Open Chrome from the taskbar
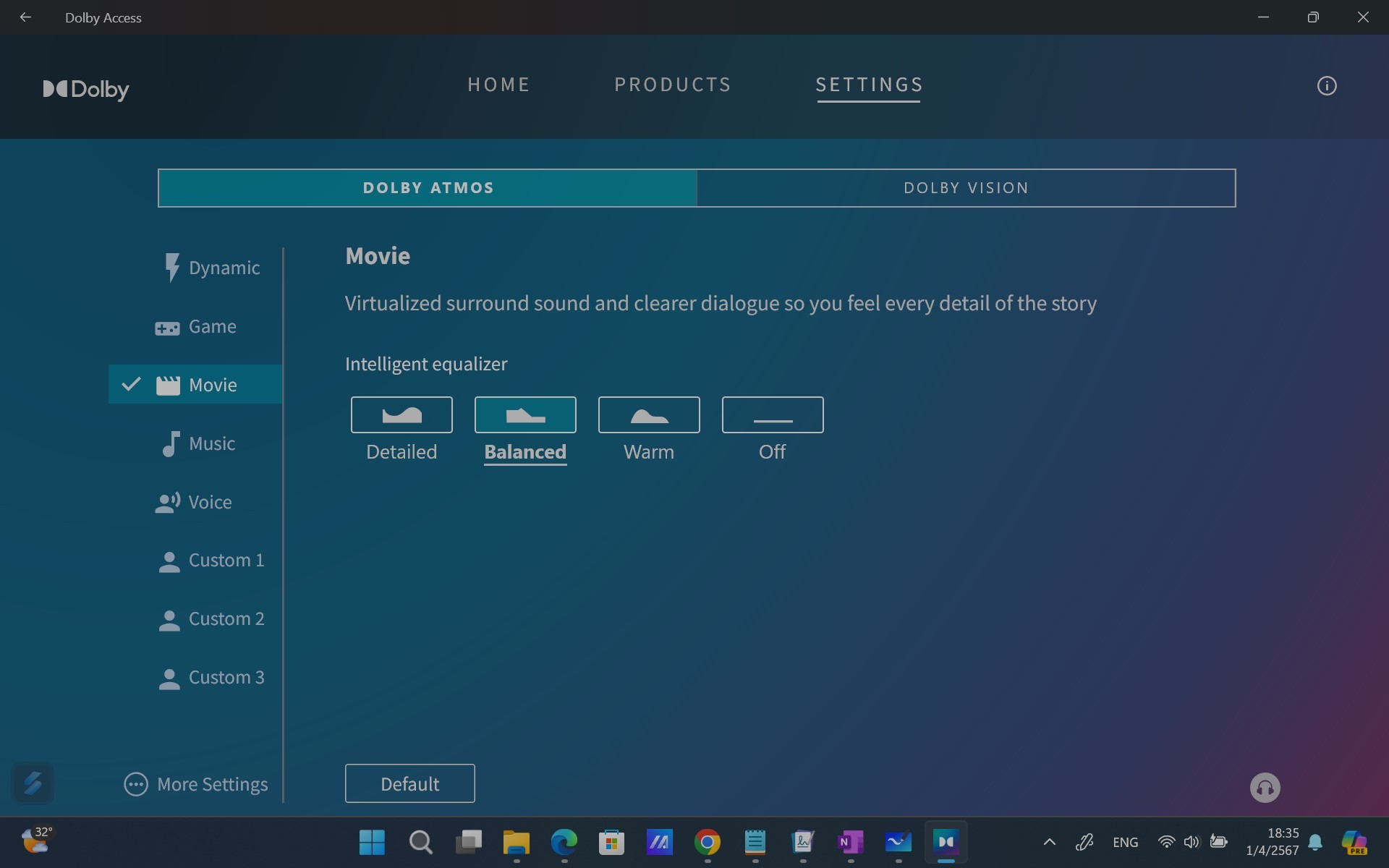 point(707,842)
